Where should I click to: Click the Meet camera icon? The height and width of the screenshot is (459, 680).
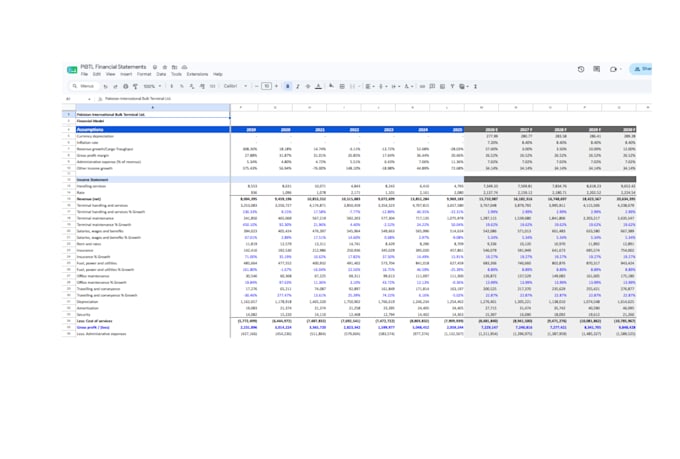[x=613, y=69]
